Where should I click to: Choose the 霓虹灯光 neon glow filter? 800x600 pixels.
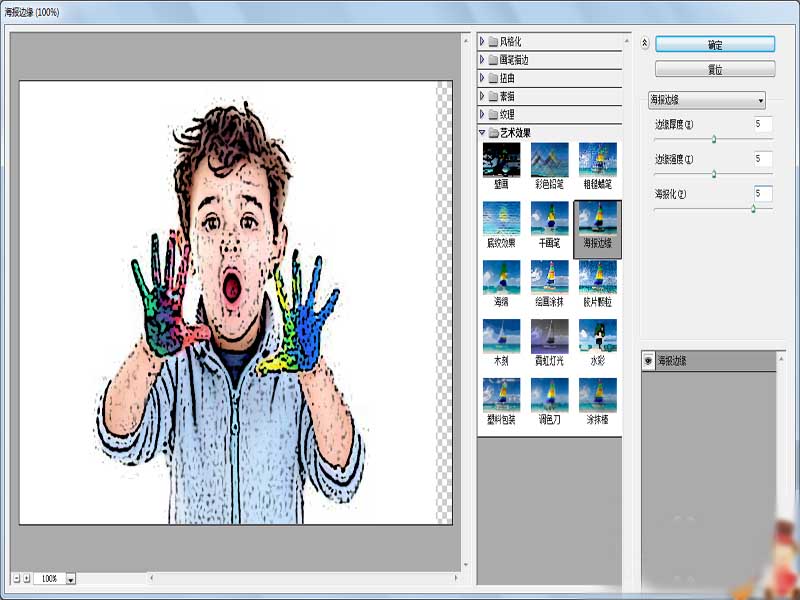(549, 343)
